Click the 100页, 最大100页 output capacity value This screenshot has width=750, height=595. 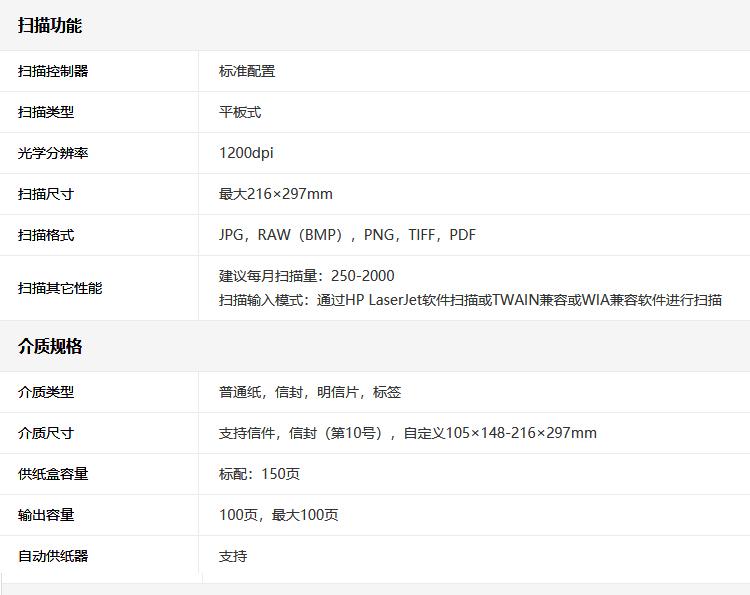point(279,515)
